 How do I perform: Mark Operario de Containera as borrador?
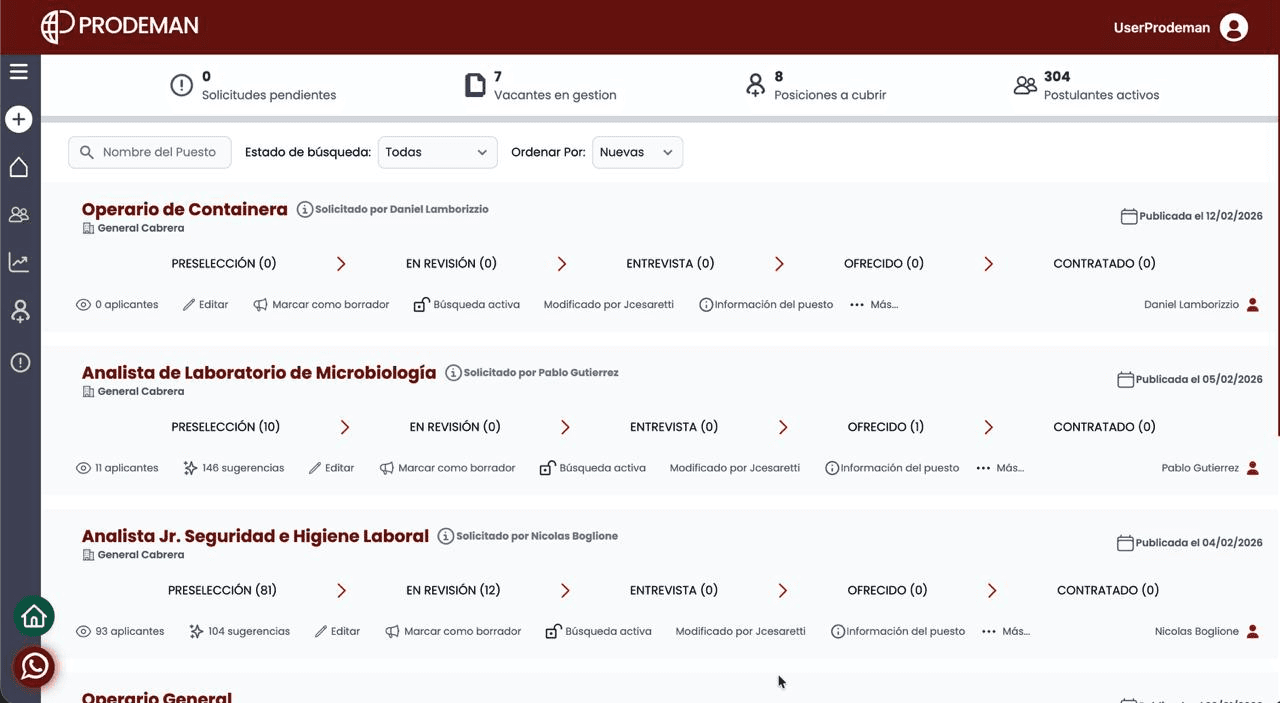[x=321, y=304]
